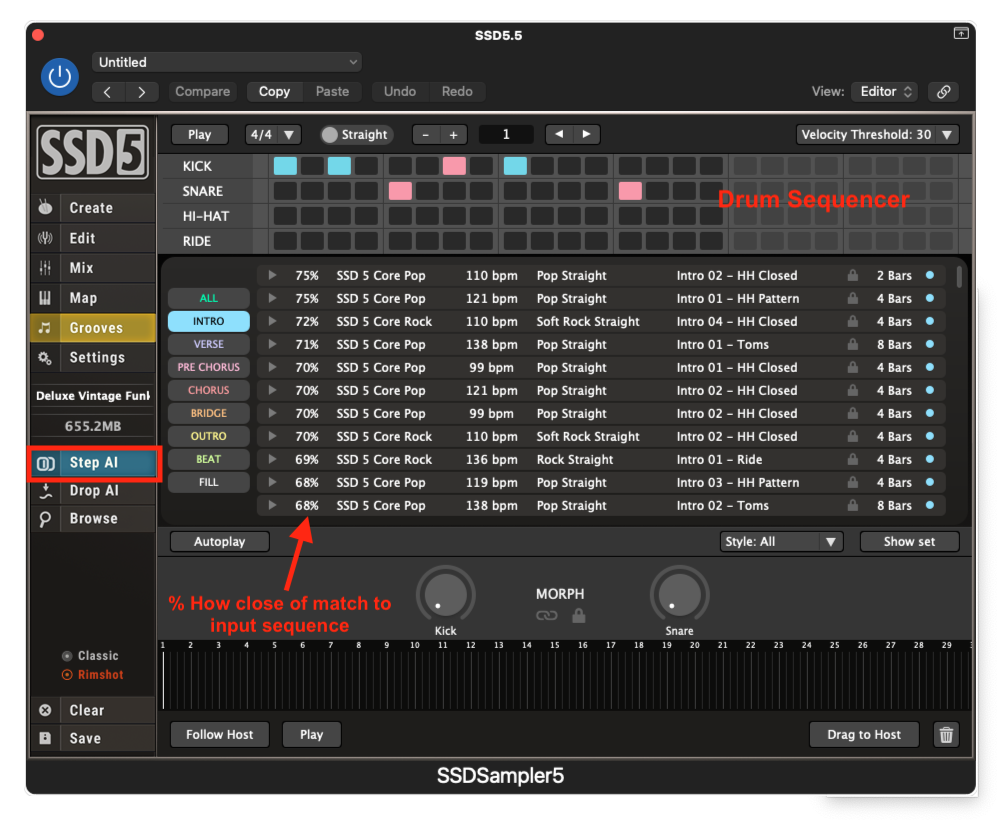Toggle the first RIDE step
This screenshot has width=1000, height=823.
(285, 241)
